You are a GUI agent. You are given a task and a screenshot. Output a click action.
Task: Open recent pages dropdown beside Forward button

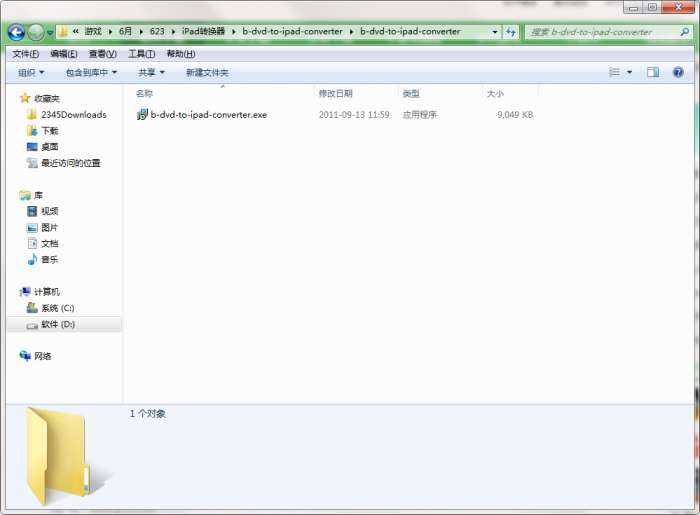50,33
